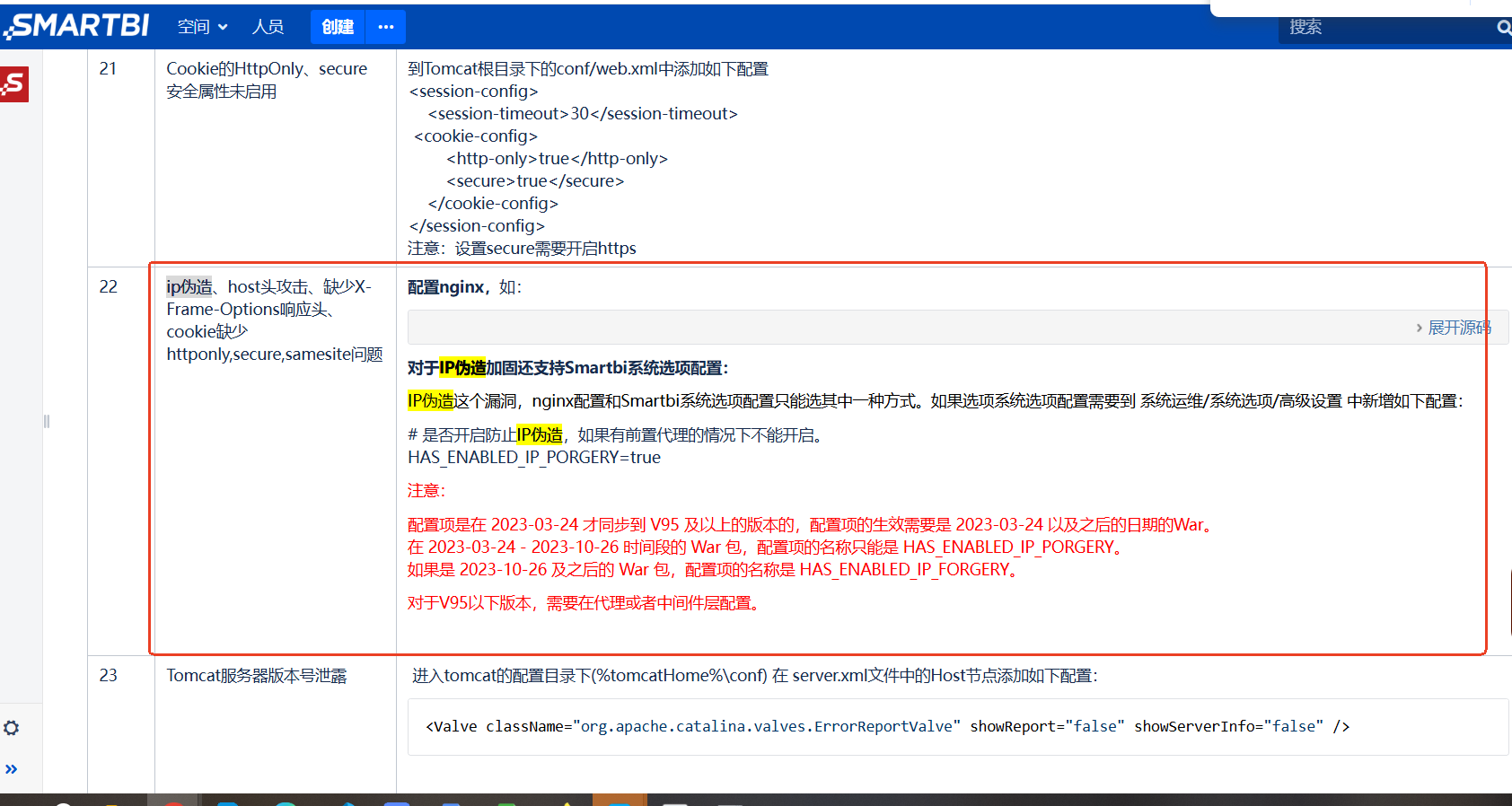Screen dimensions: 1512x806
Task: Click "Cookie的HttpOnly、secure 安全属性未启用" cell text
Action: point(267,80)
